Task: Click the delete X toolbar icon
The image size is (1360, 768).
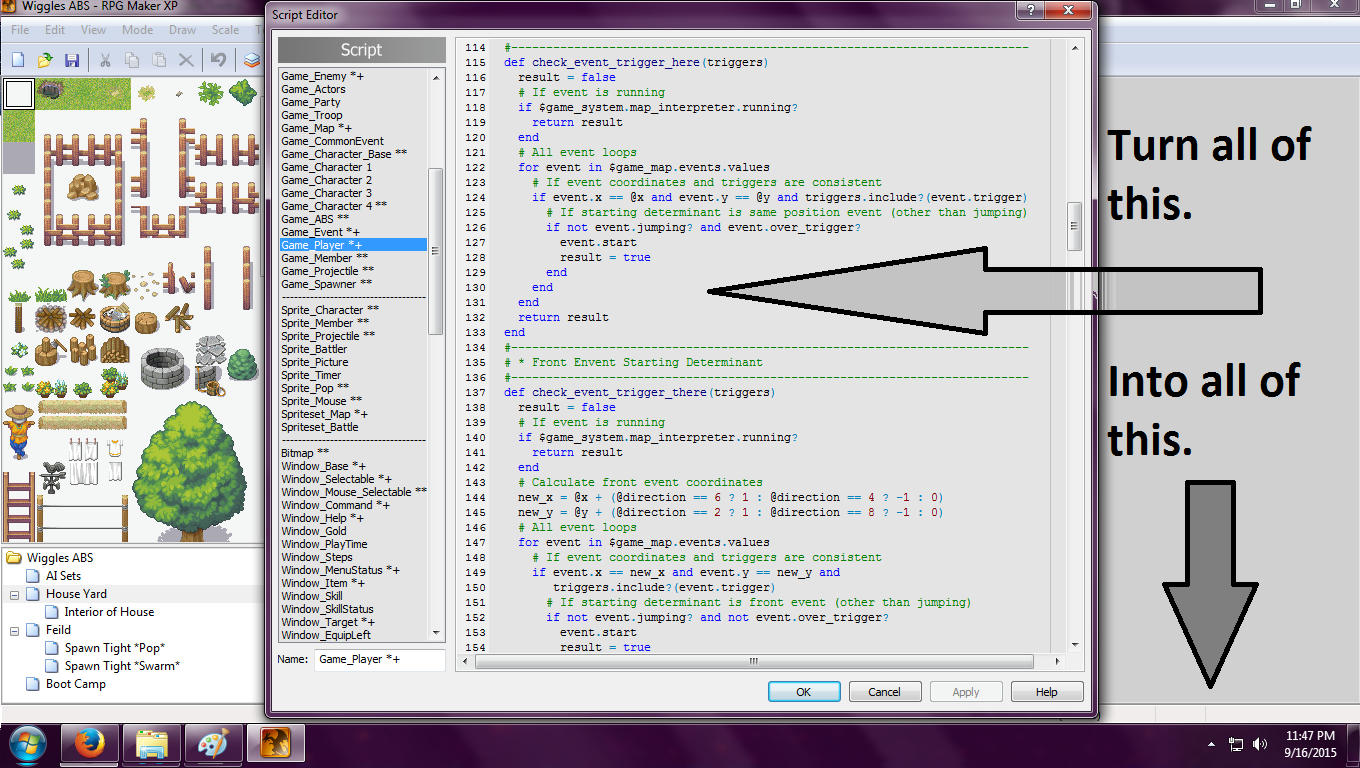Action: tap(183, 60)
